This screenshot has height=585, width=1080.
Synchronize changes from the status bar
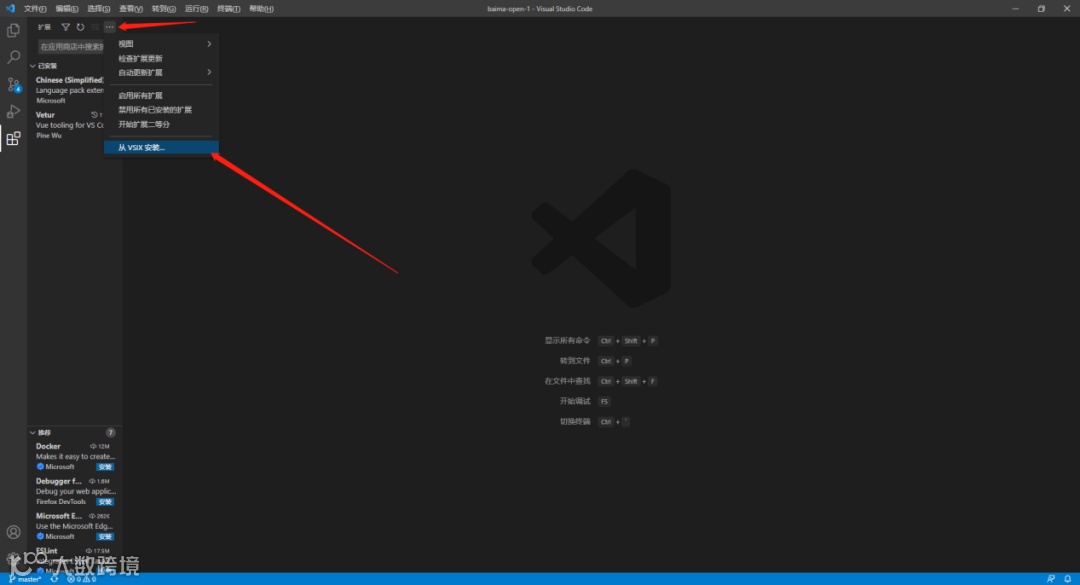click(54, 579)
